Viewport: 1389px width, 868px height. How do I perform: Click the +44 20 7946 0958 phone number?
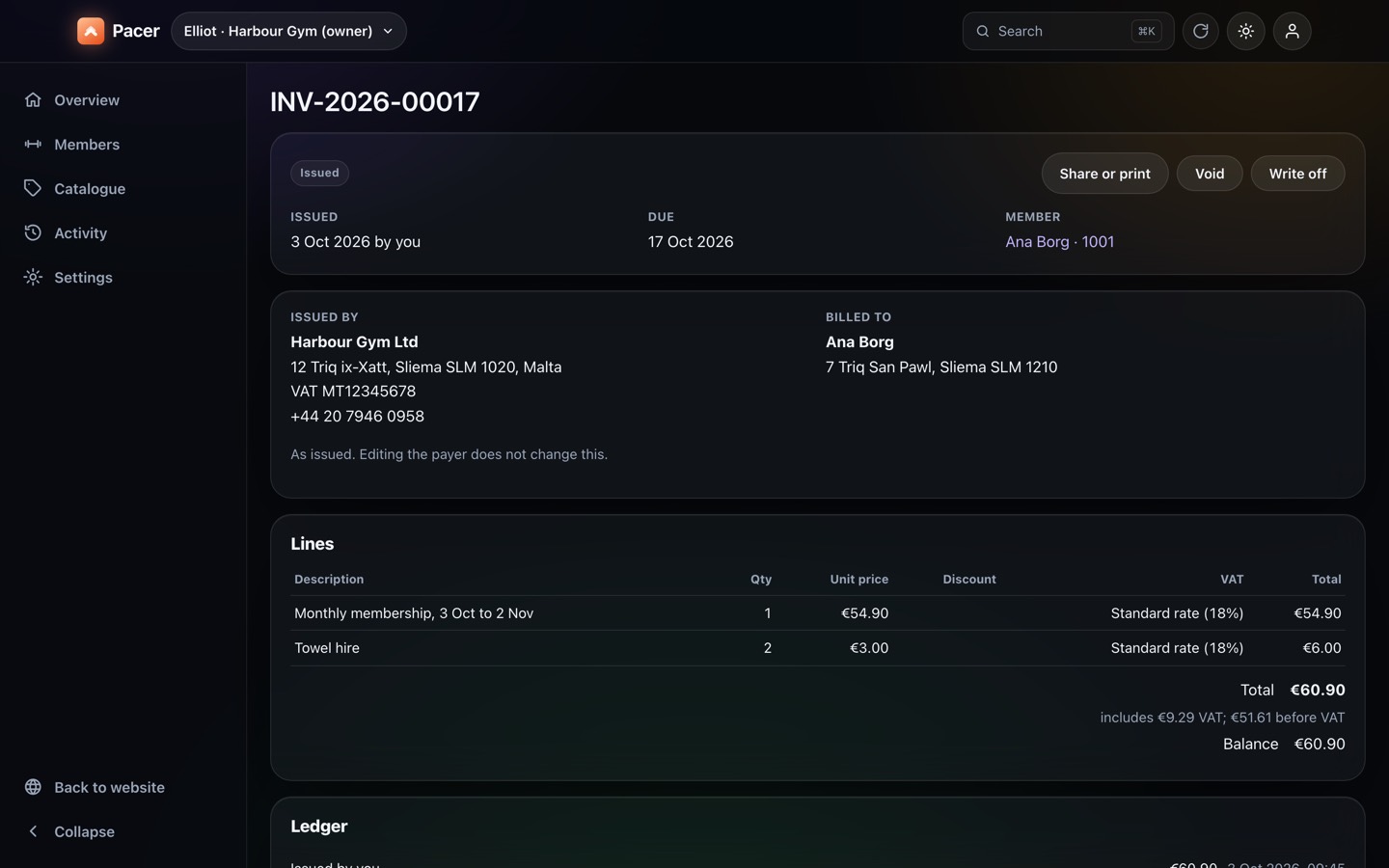(357, 417)
